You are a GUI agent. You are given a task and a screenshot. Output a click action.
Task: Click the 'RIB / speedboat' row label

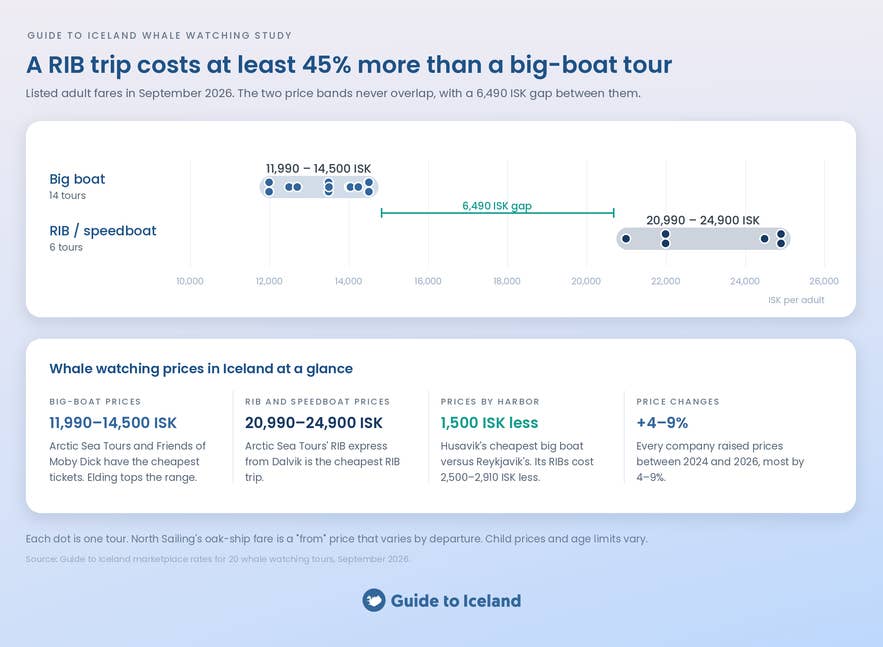102,231
